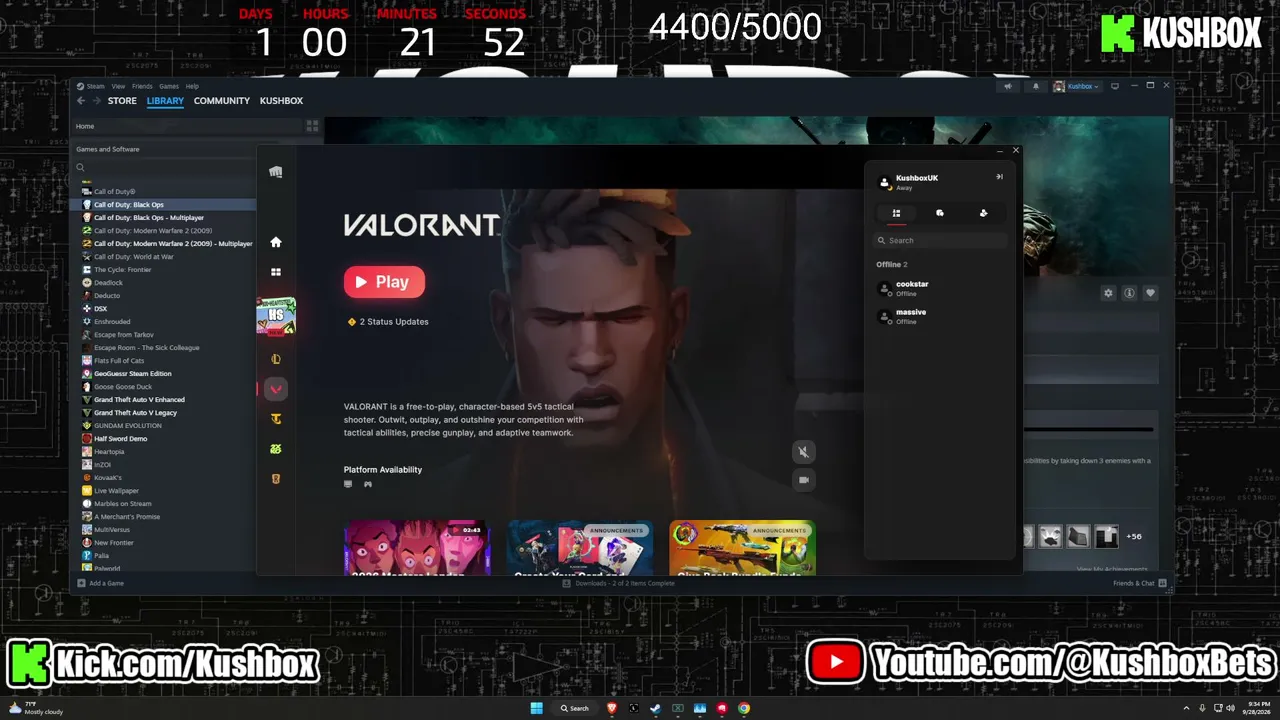
Task: Favorite the game with the heart icon
Action: point(1150,293)
